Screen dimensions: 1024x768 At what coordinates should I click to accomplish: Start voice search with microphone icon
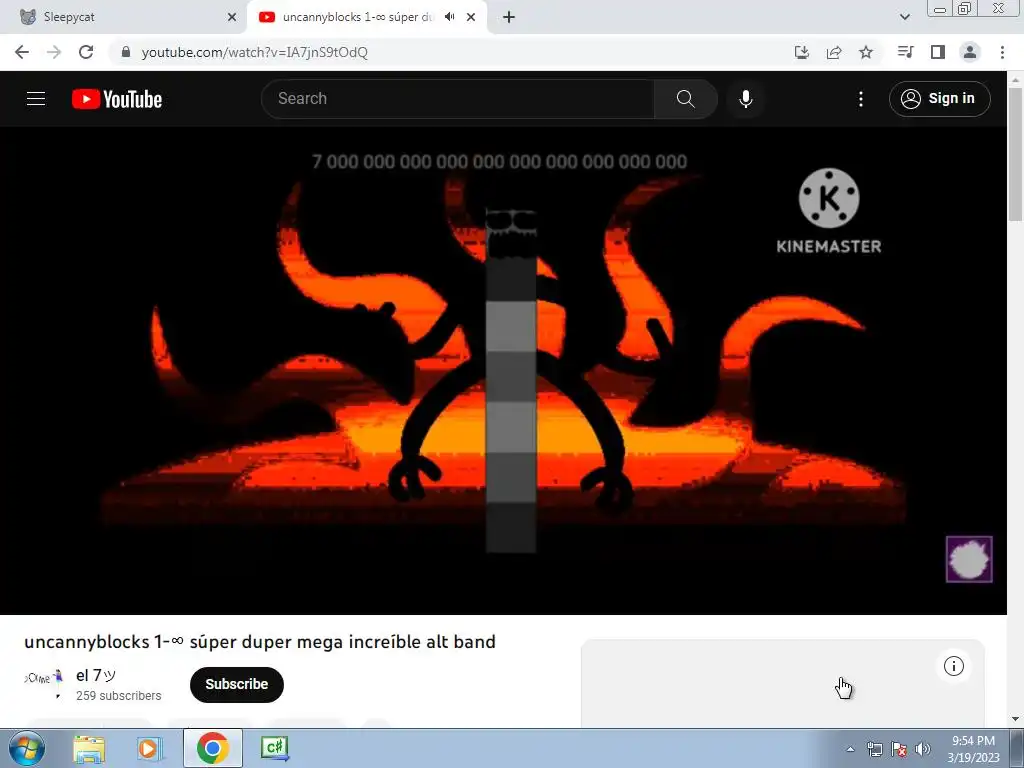coord(745,99)
